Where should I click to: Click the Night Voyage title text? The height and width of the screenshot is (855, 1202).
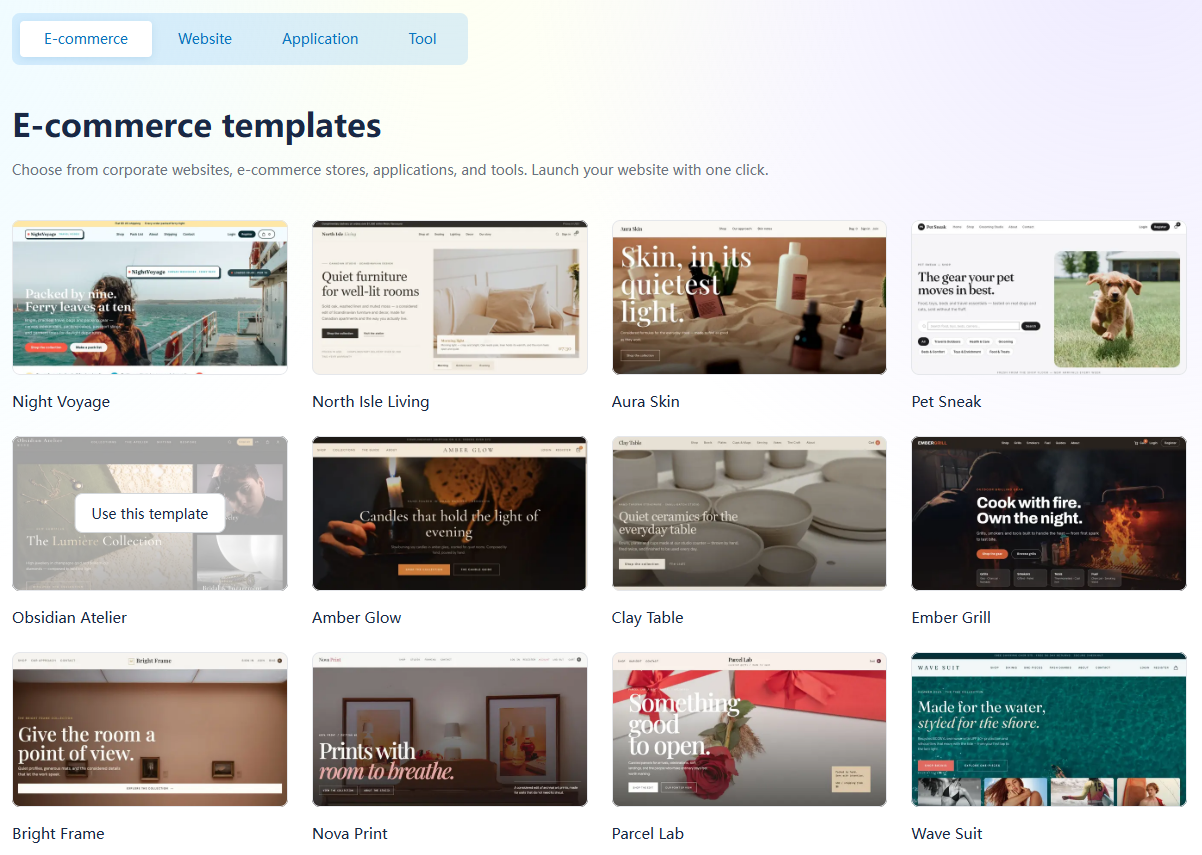click(61, 402)
